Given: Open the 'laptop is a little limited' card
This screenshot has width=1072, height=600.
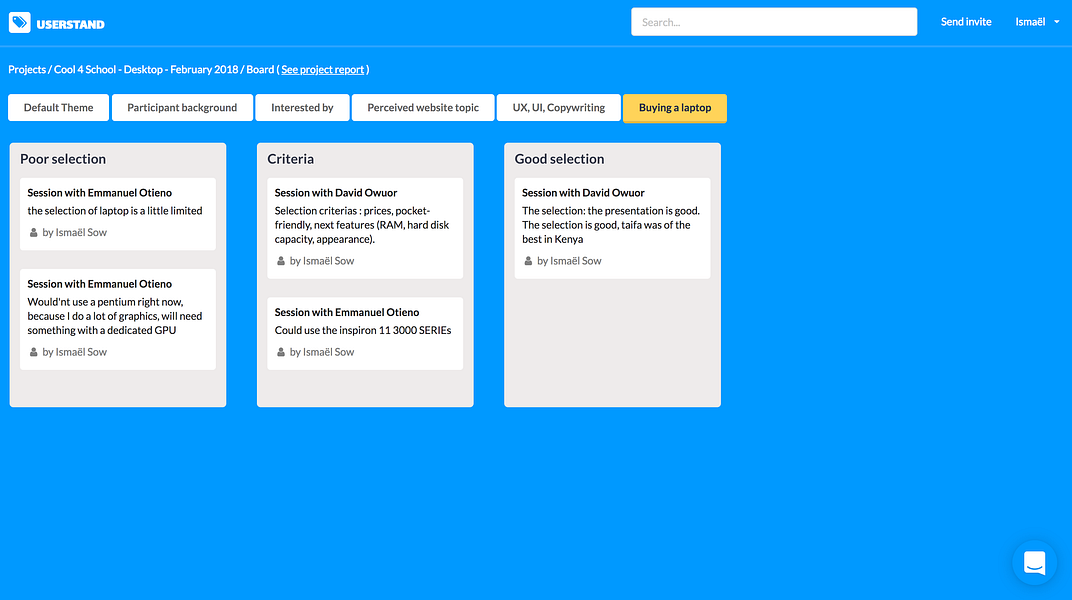Looking at the screenshot, I should click(118, 214).
